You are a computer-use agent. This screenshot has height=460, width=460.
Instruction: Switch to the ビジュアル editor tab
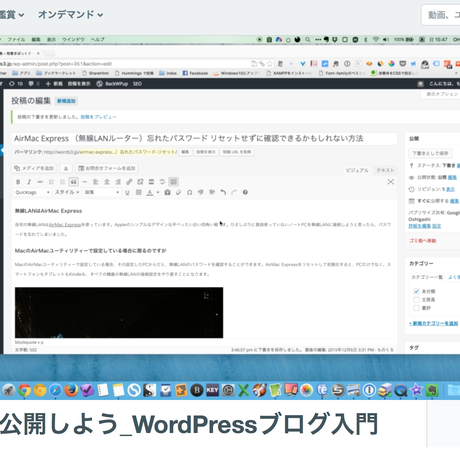[x=357, y=170]
